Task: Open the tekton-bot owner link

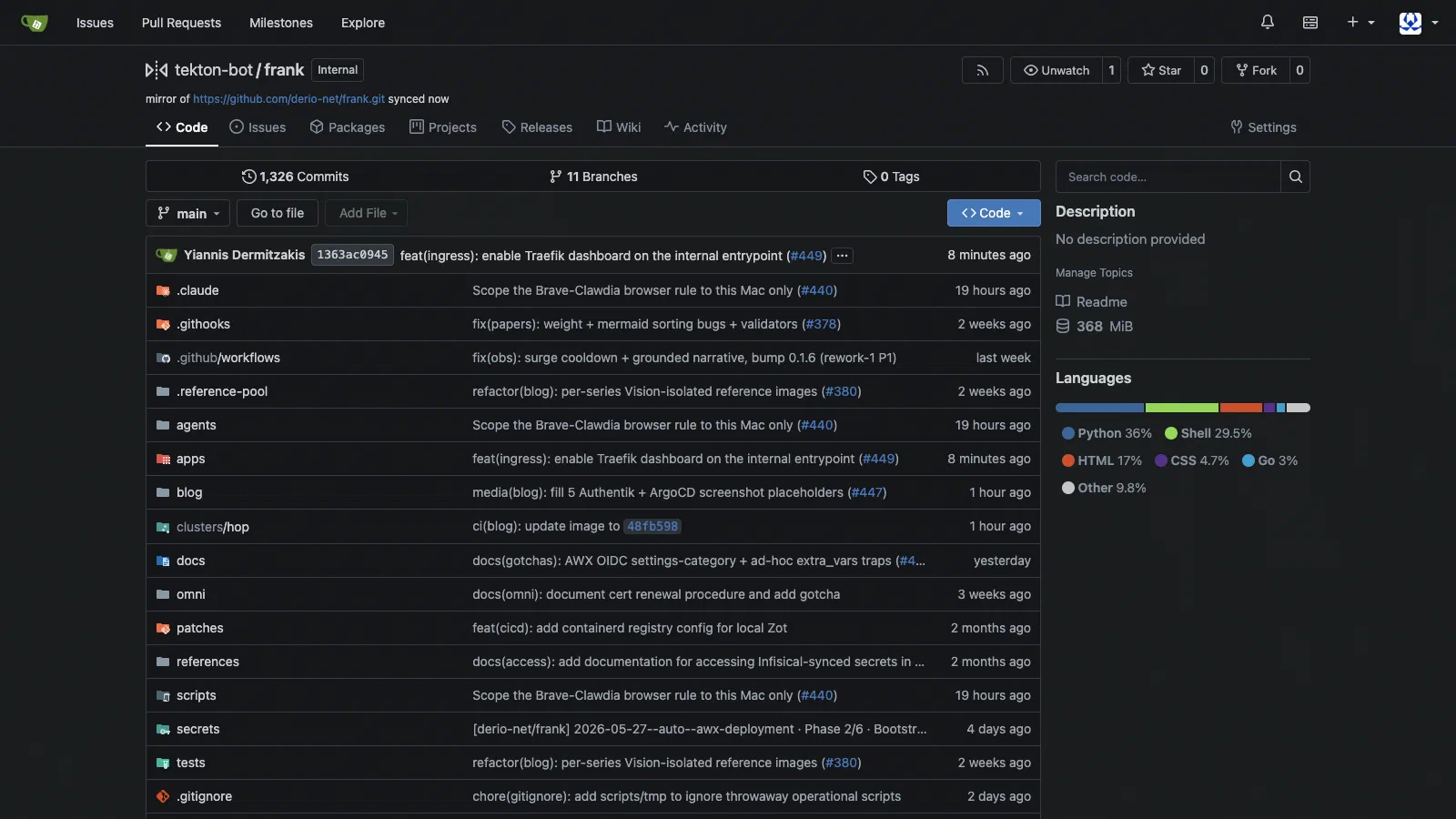Action: (214, 70)
